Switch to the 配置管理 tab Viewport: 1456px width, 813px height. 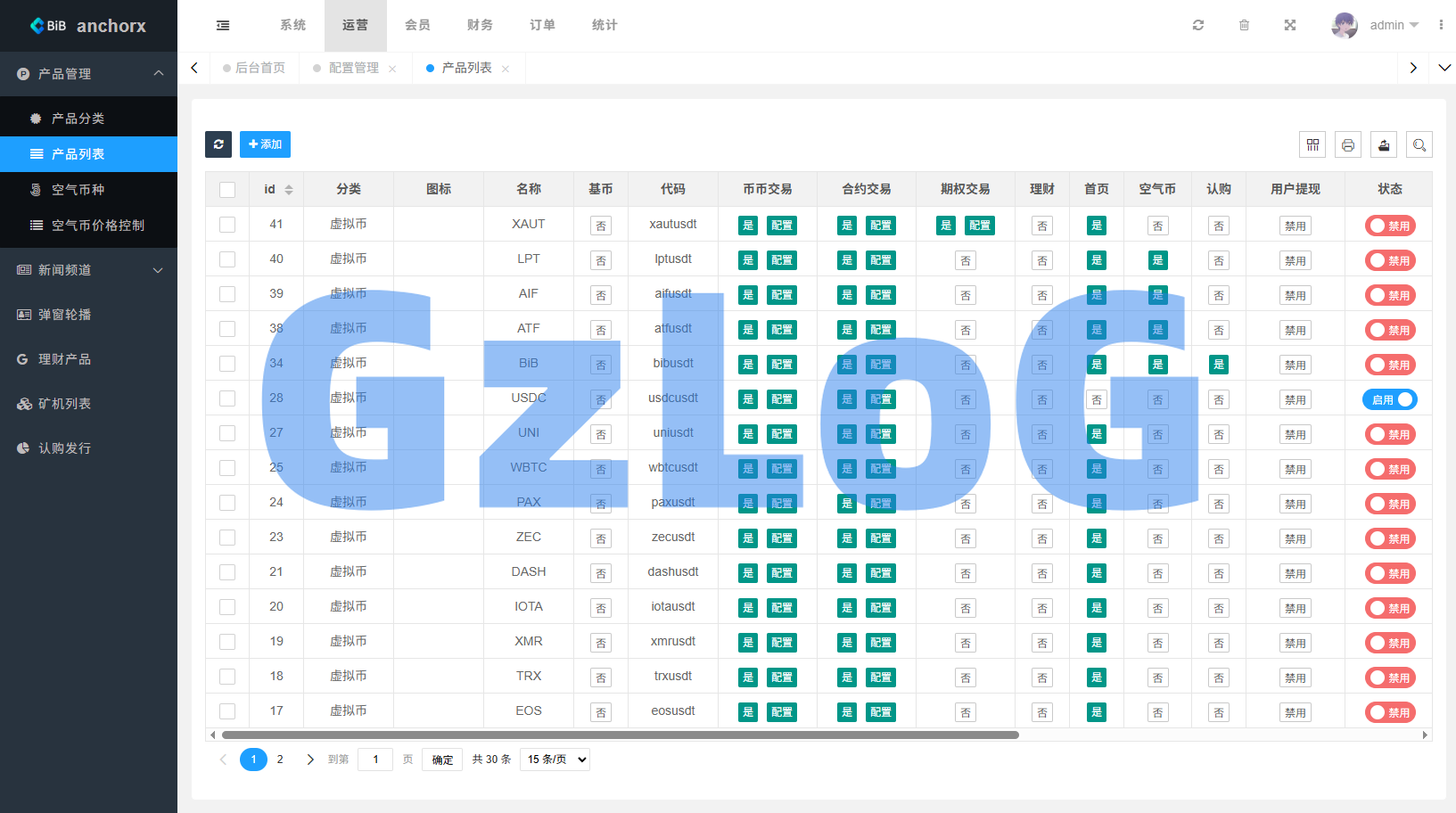coord(353,68)
